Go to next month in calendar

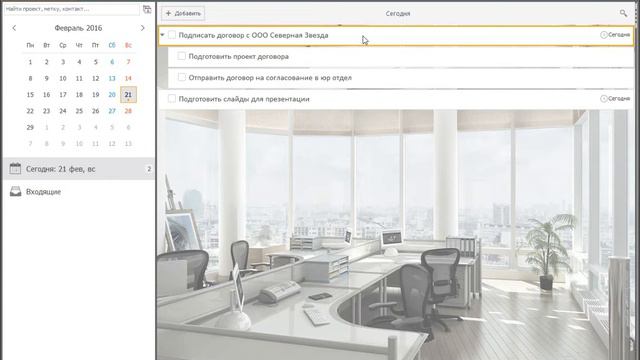point(142,28)
